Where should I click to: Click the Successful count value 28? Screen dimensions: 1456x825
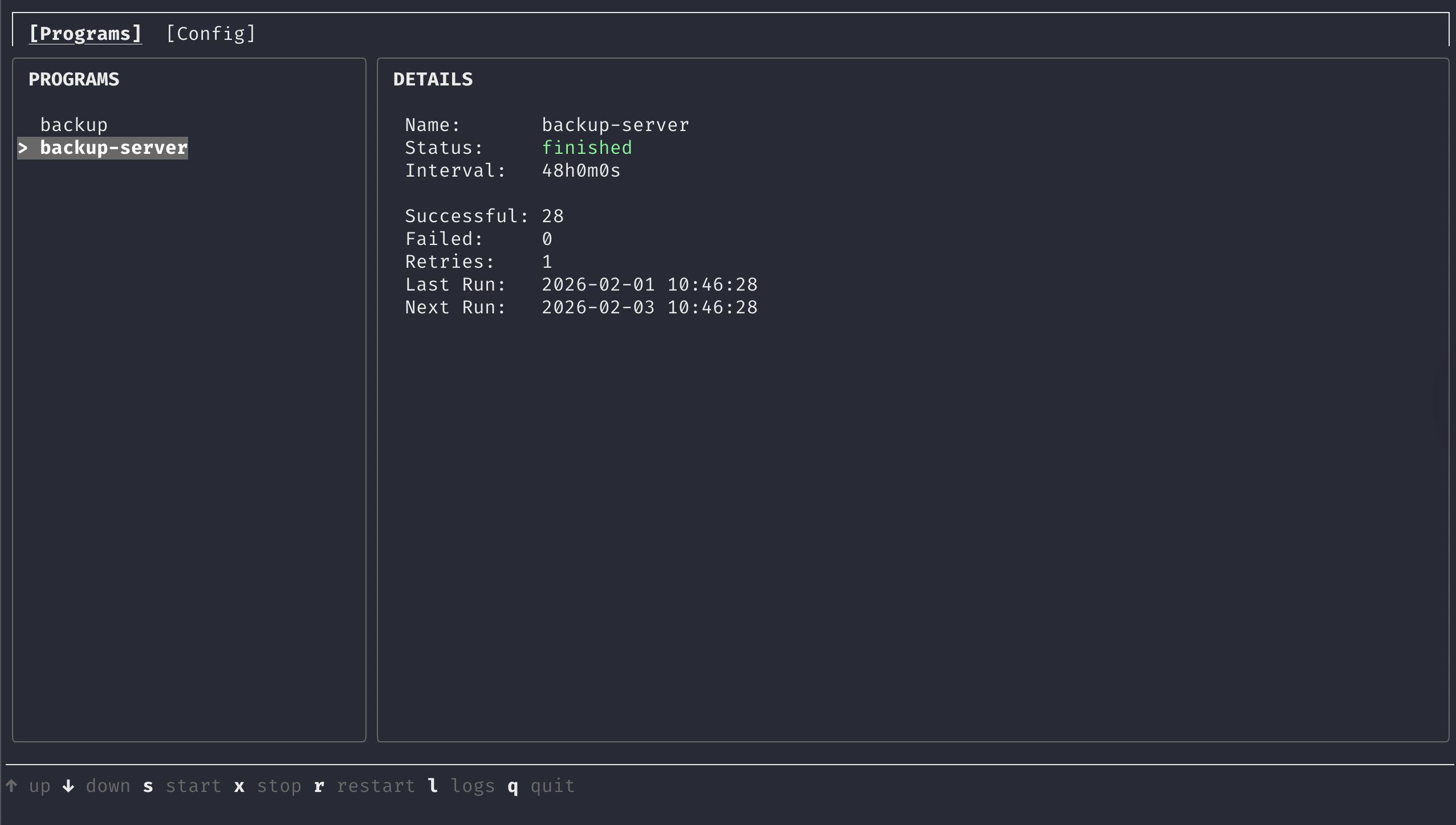point(552,217)
